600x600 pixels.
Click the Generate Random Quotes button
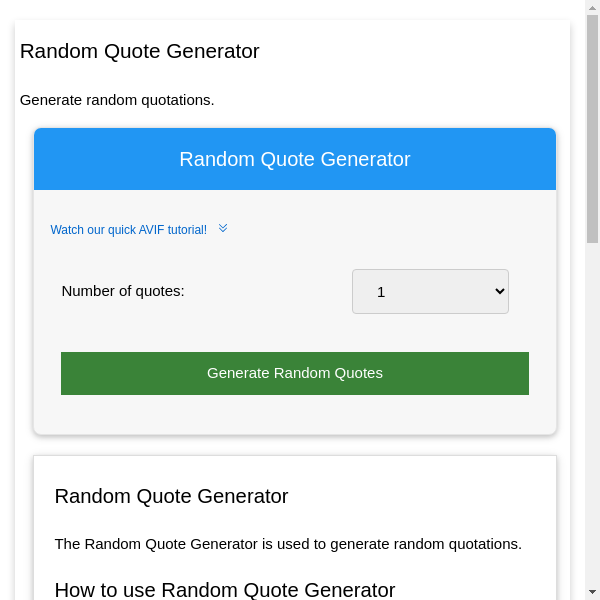click(x=295, y=373)
